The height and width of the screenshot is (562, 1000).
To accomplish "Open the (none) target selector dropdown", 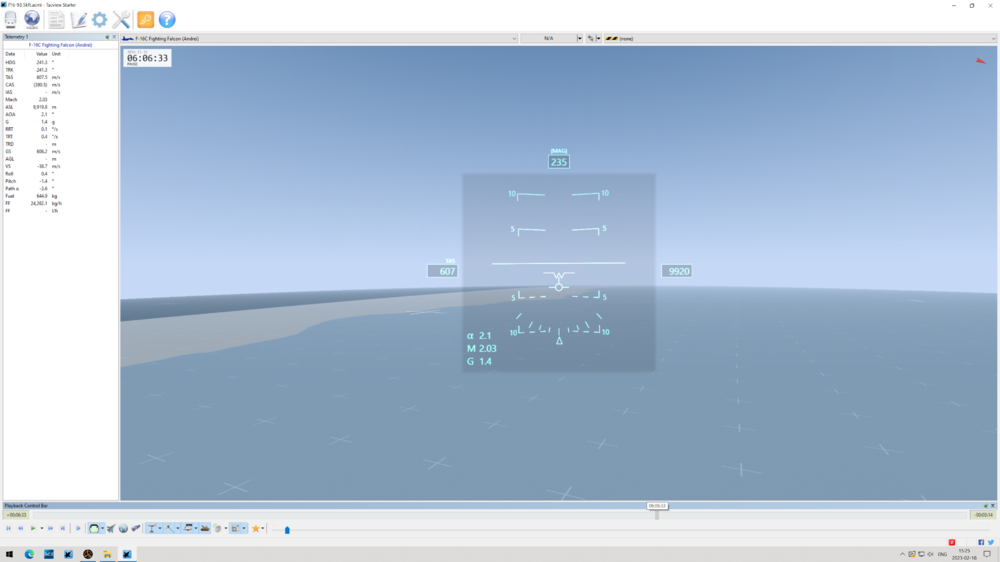I will coord(800,38).
